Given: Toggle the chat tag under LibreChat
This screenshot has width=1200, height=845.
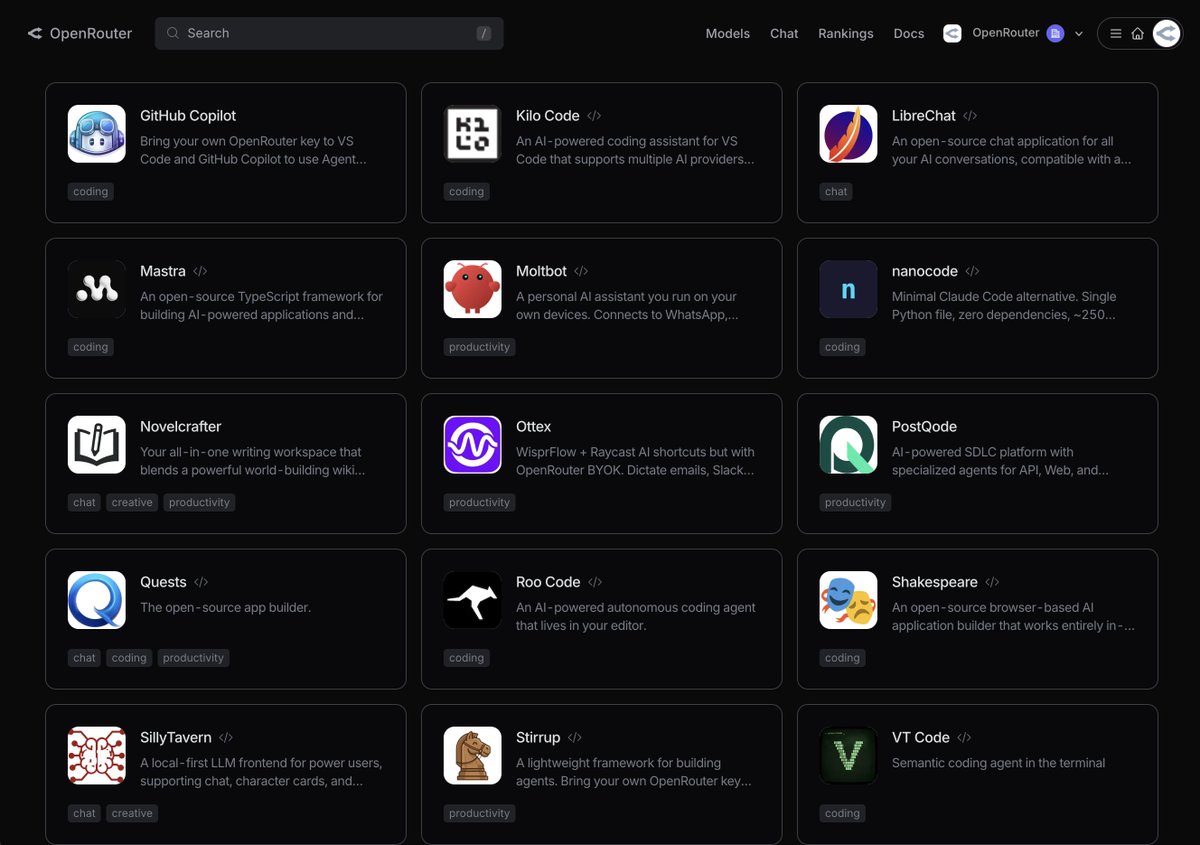Looking at the screenshot, I should coord(836,191).
